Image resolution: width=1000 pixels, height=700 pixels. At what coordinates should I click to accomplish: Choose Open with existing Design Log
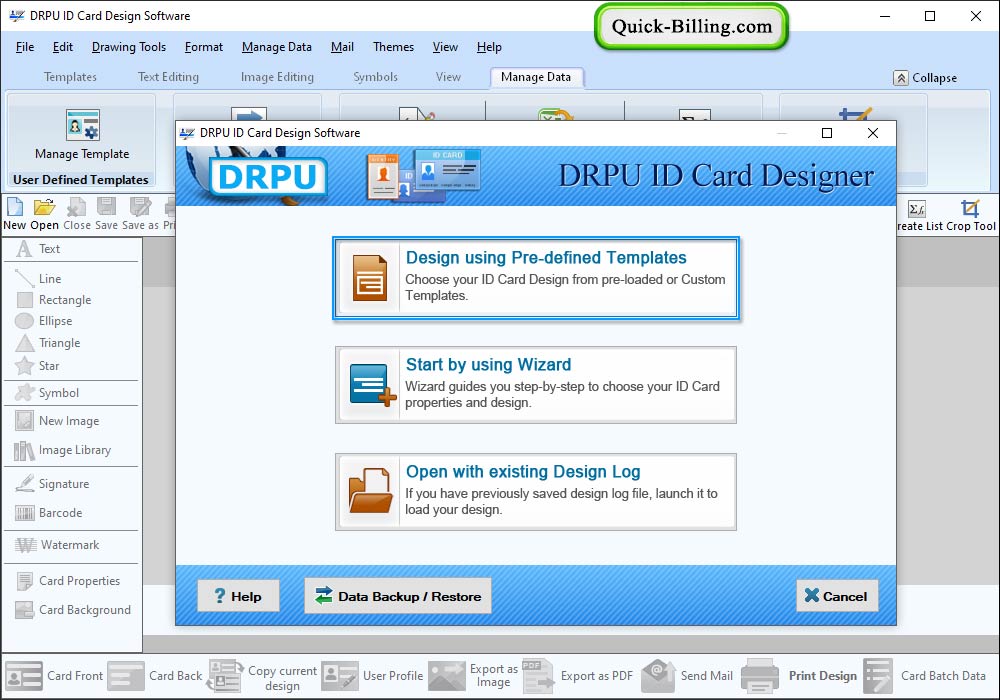(x=536, y=492)
